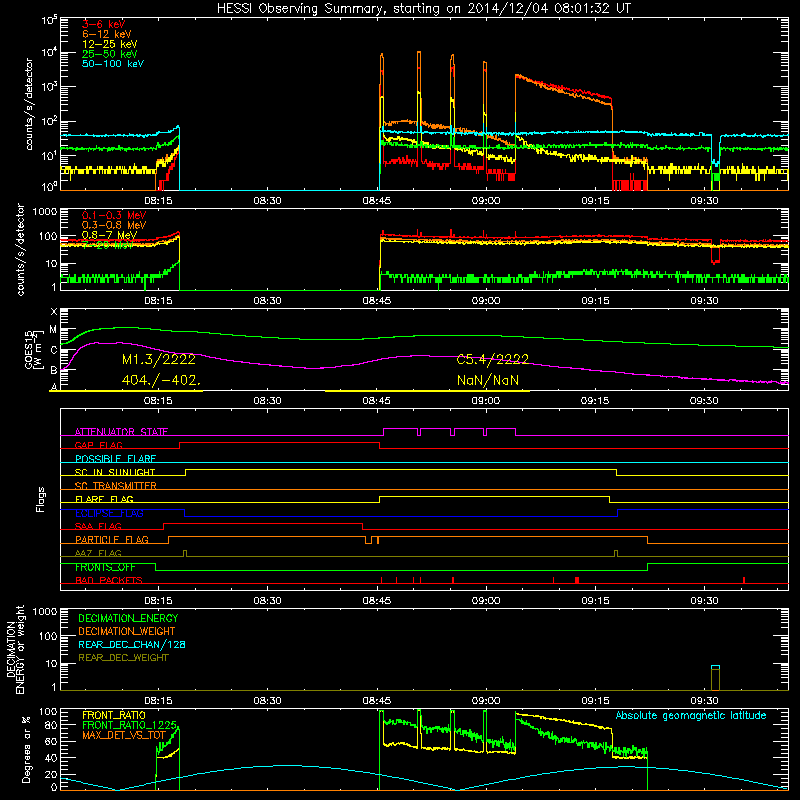The height and width of the screenshot is (800, 800).
Task: Click the 0.3-0.8 MeV legend label
Action: point(114,225)
